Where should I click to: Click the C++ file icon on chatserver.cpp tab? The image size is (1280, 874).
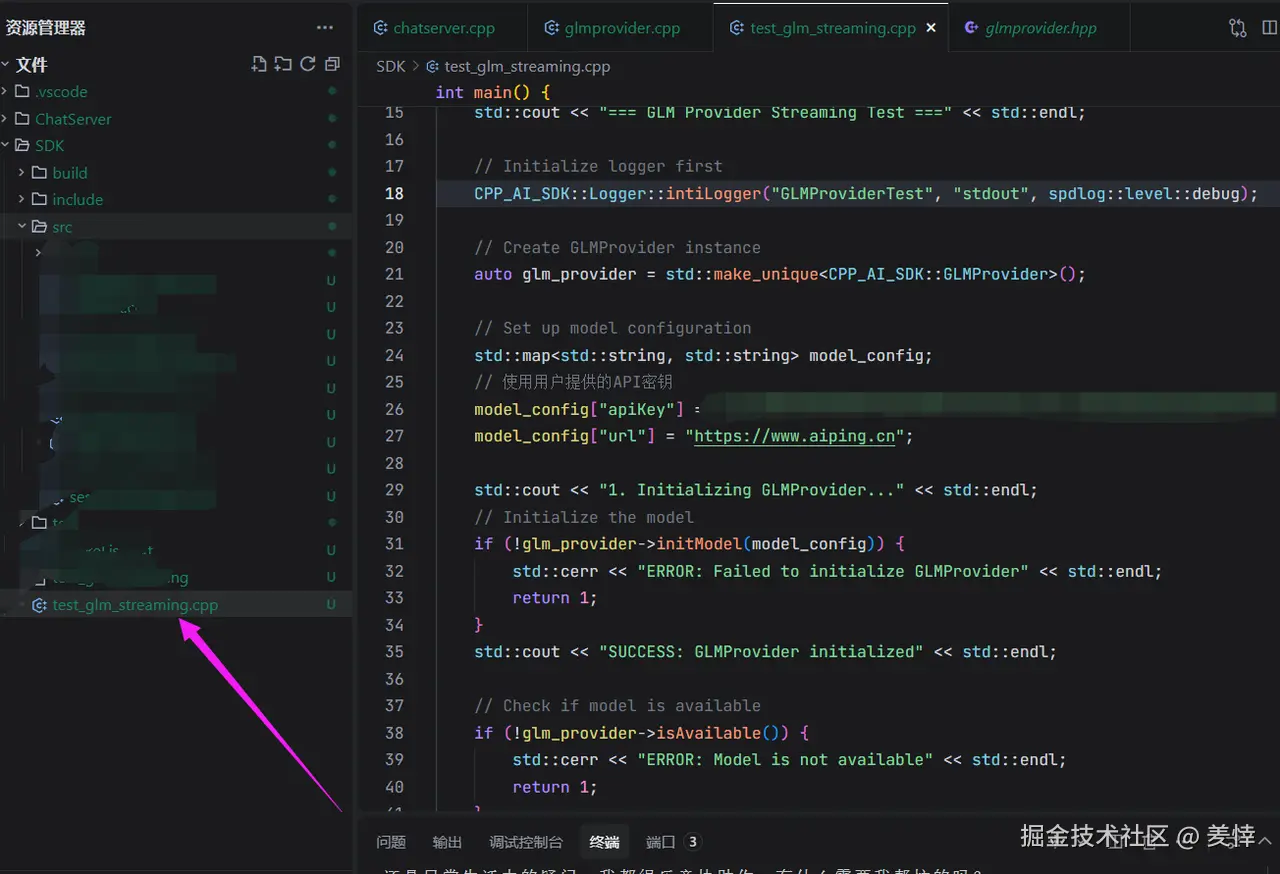(380, 28)
